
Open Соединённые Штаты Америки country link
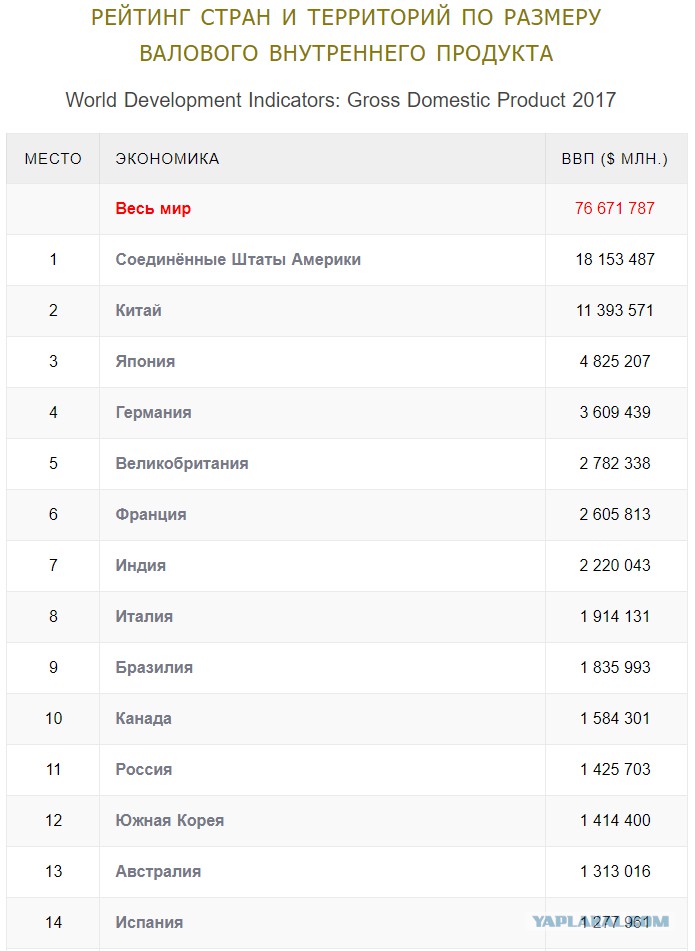click(x=238, y=260)
